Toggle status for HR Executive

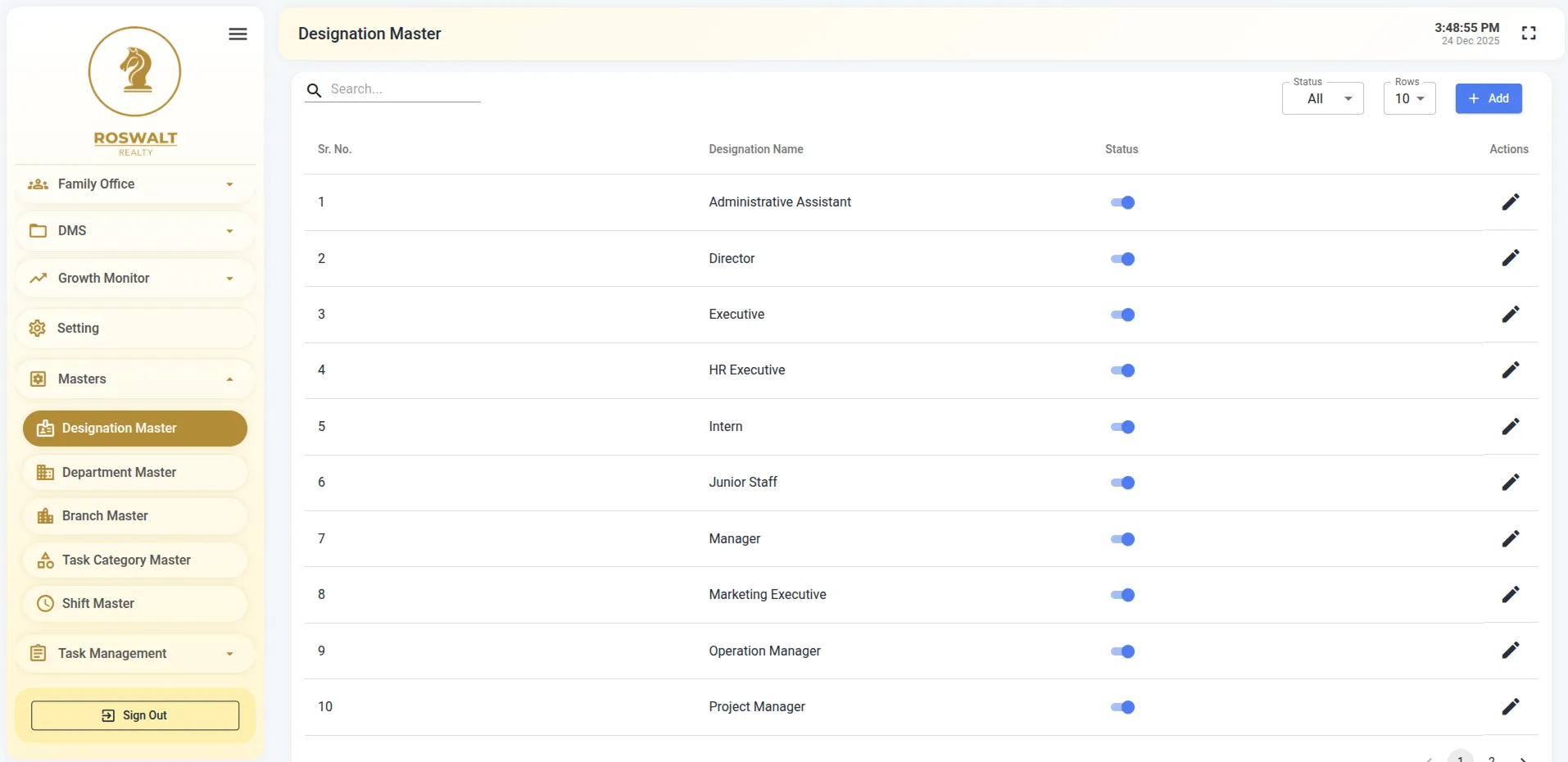click(x=1122, y=370)
